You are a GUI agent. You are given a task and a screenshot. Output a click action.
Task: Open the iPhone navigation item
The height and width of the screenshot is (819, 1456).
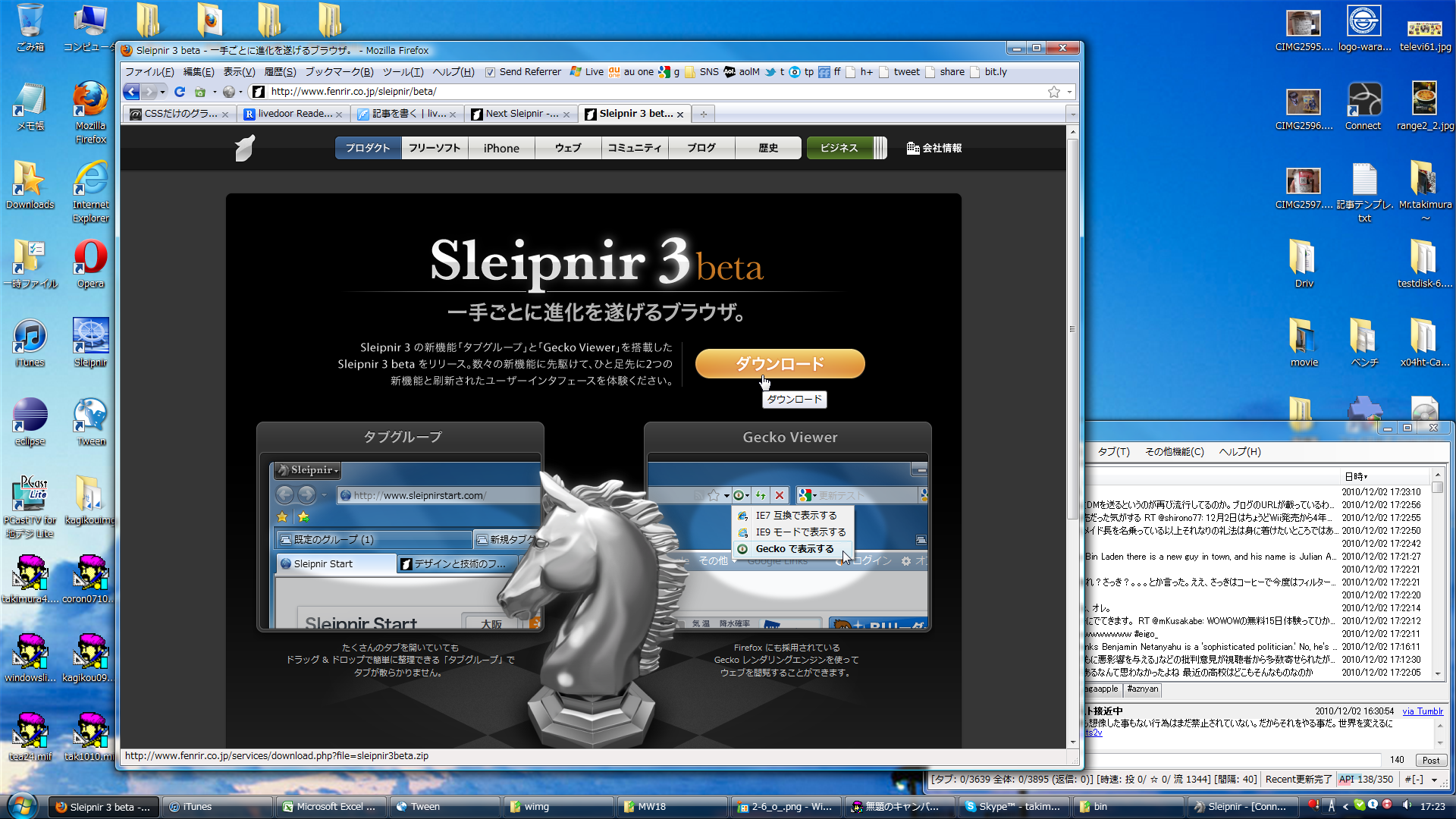coord(501,148)
